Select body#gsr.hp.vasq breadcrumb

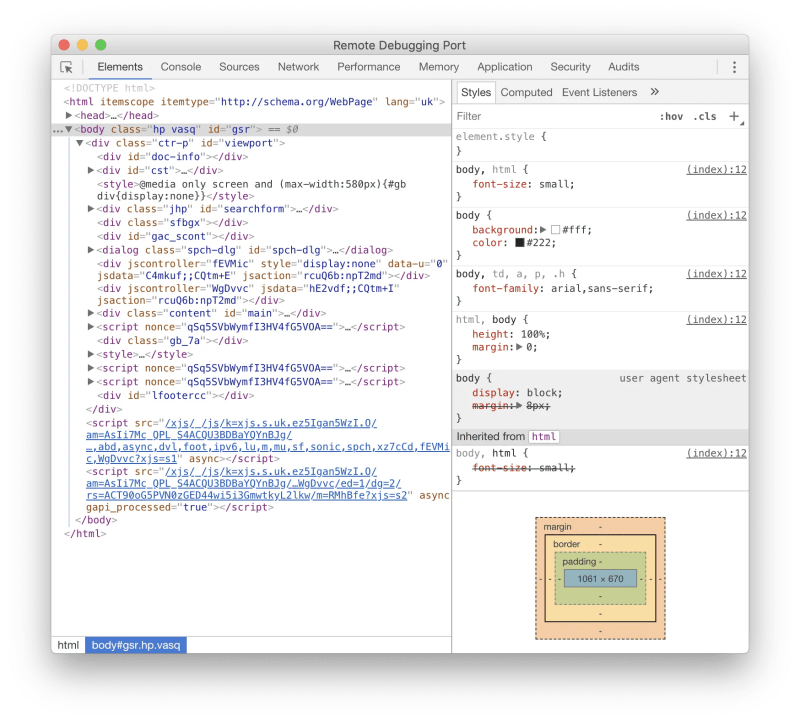[136, 645]
